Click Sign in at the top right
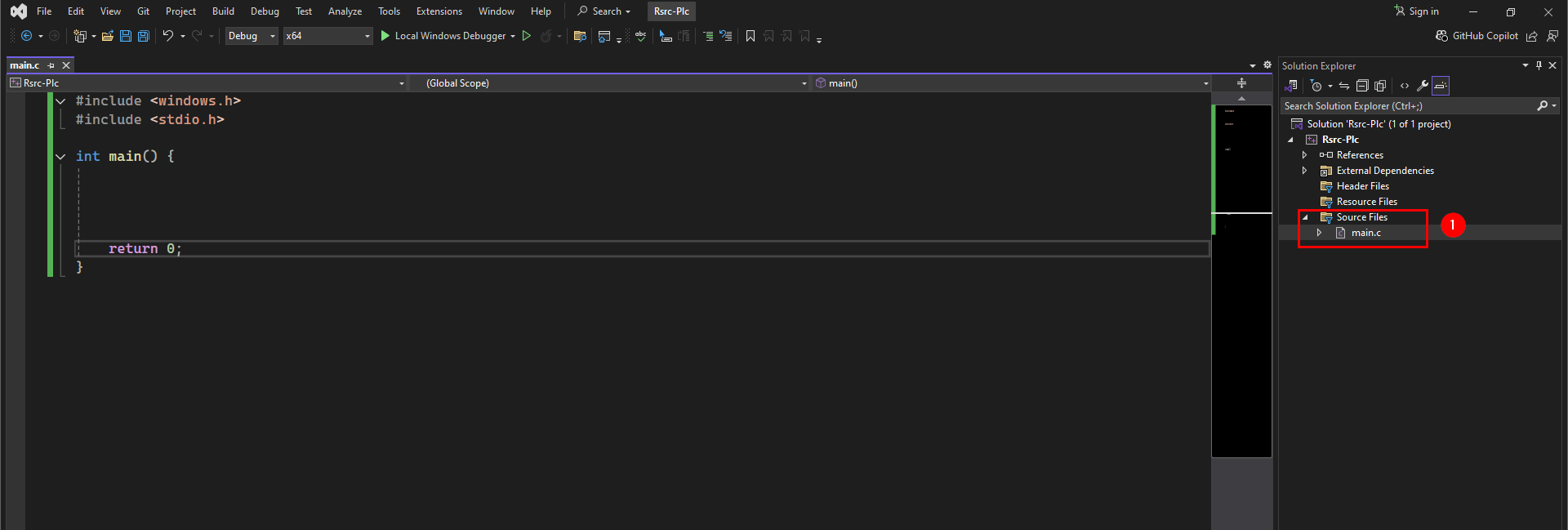This screenshot has width=1568, height=530. pyautogui.click(x=1417, y=11)
